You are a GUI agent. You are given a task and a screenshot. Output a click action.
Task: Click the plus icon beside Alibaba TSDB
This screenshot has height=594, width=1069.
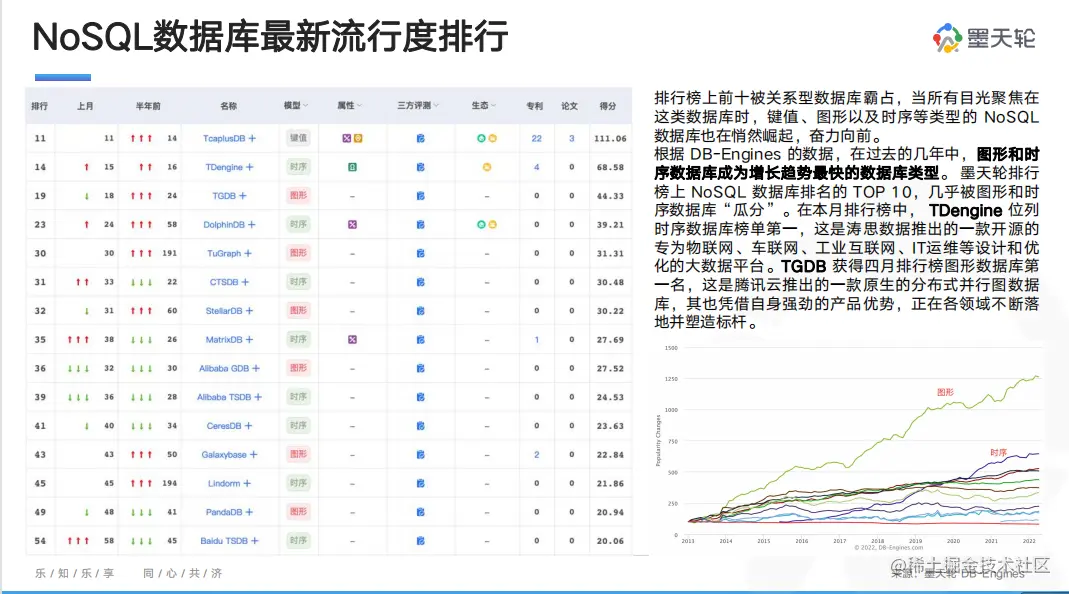[x=258, y=397]
